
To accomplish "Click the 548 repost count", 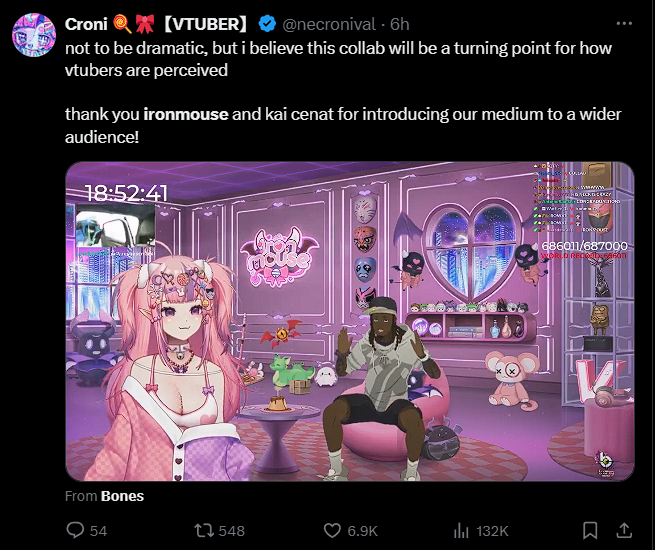I will (x=231, y=531).
